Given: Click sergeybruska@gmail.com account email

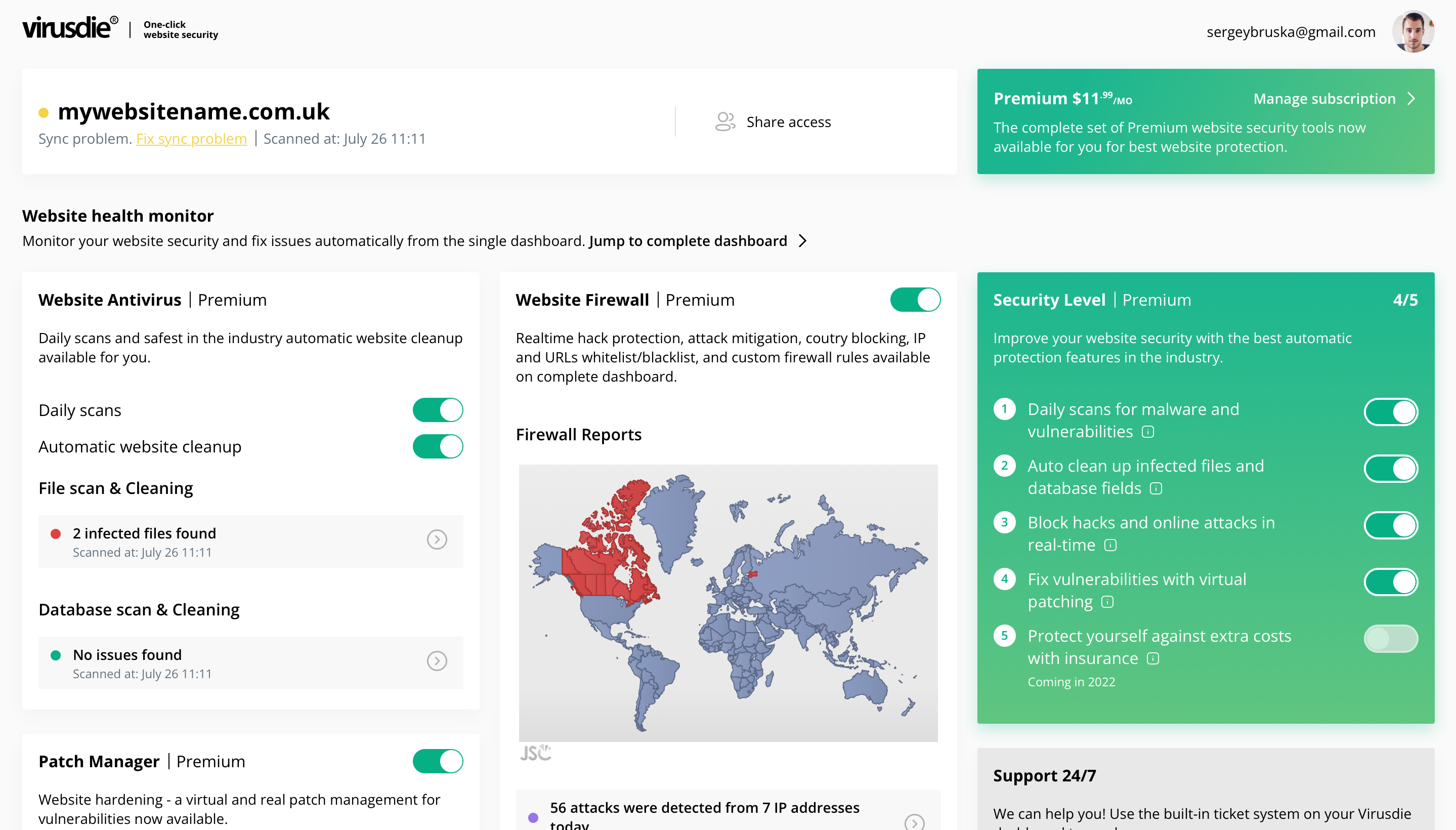Looking at the screenshot, I should [1291, 32].
